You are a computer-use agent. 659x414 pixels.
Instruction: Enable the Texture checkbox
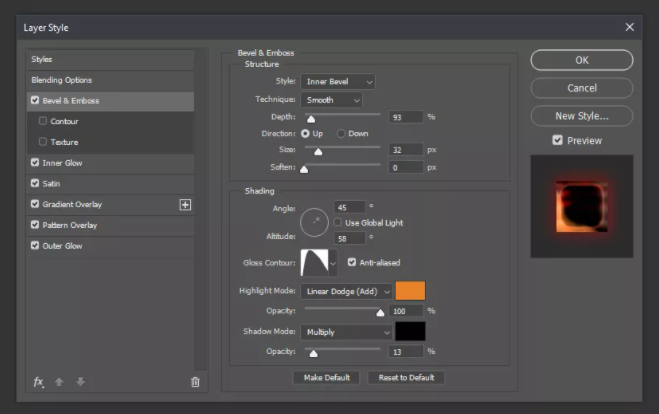click(x=43, y=142)
